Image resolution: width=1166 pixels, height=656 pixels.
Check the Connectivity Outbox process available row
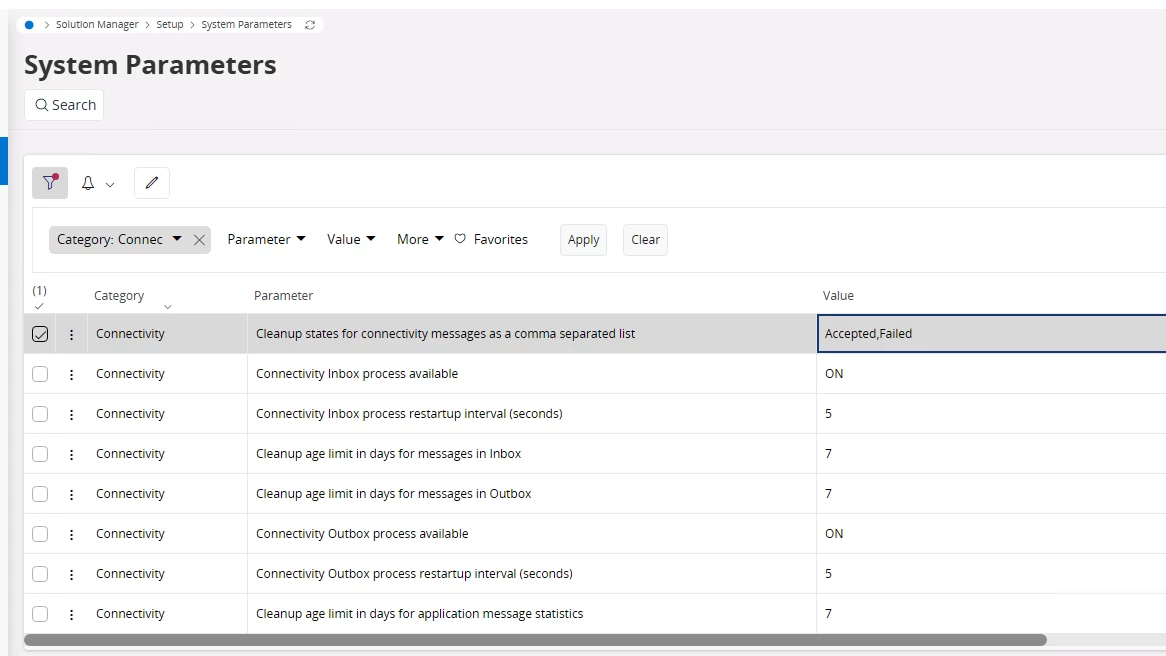pos(40,534)
